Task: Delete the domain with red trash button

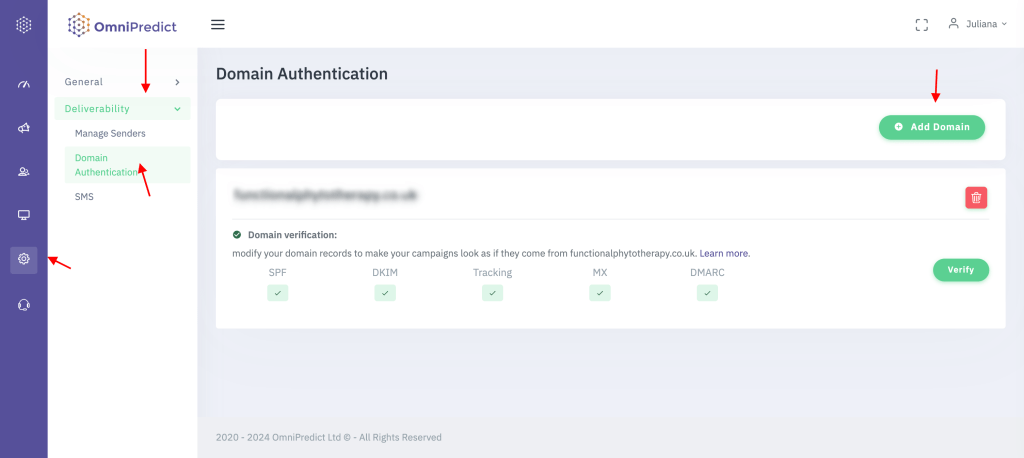Action: (x=976, y=198)
